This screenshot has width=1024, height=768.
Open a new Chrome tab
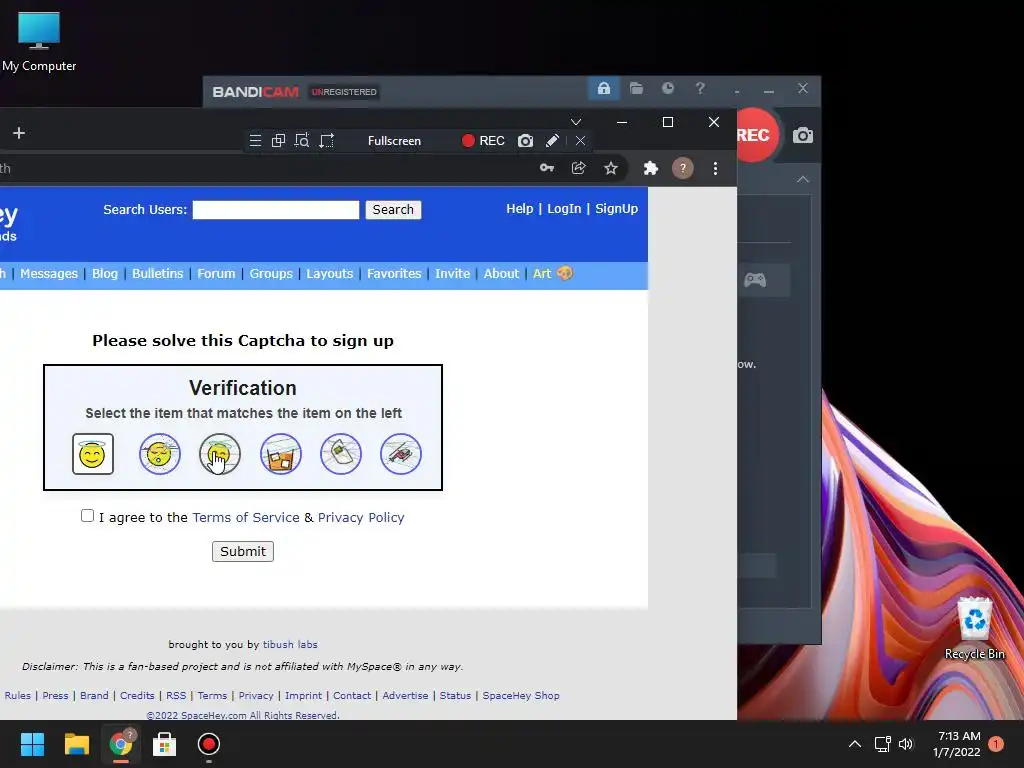click(x=19, y=133)
